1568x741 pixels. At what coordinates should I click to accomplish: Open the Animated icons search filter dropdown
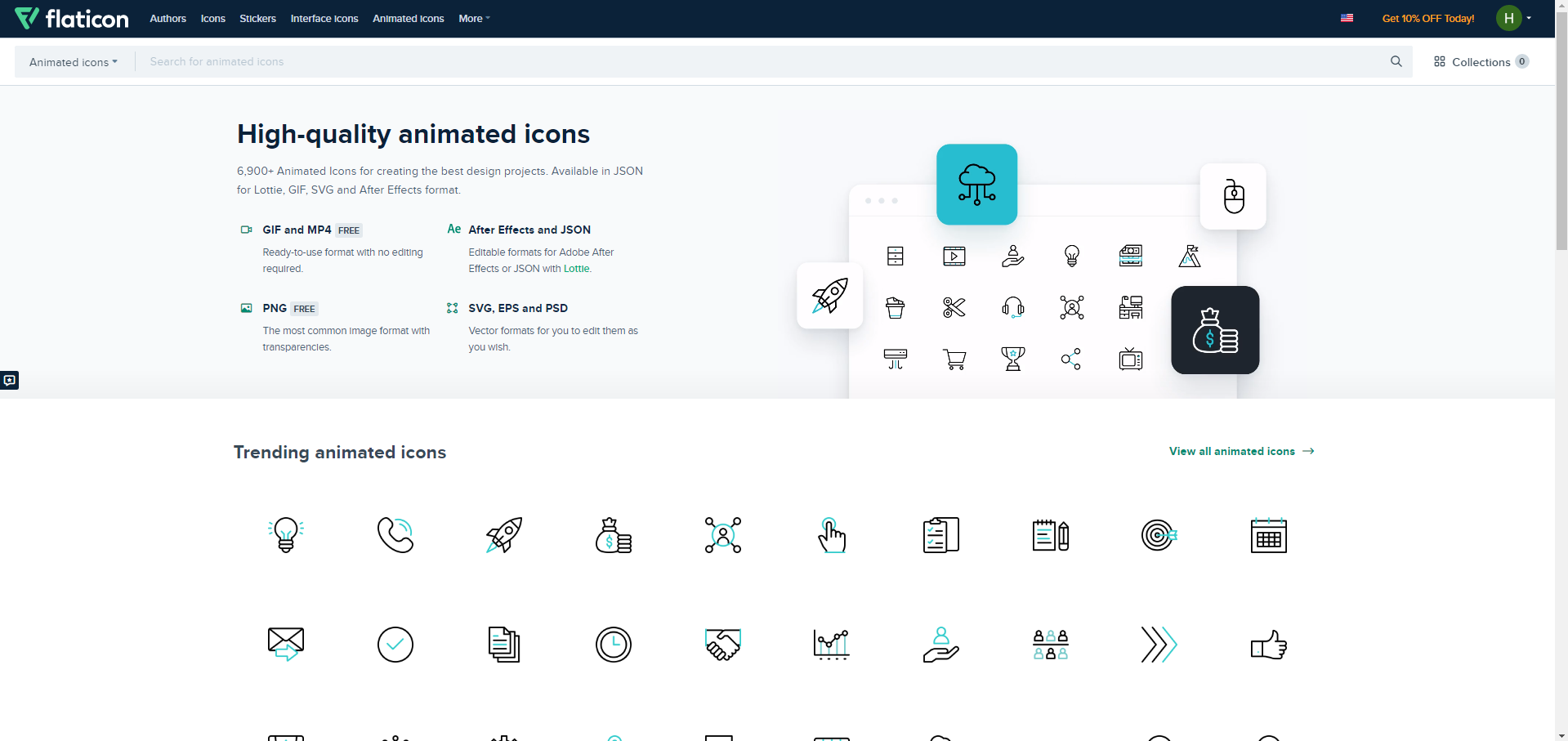(73, 61)
